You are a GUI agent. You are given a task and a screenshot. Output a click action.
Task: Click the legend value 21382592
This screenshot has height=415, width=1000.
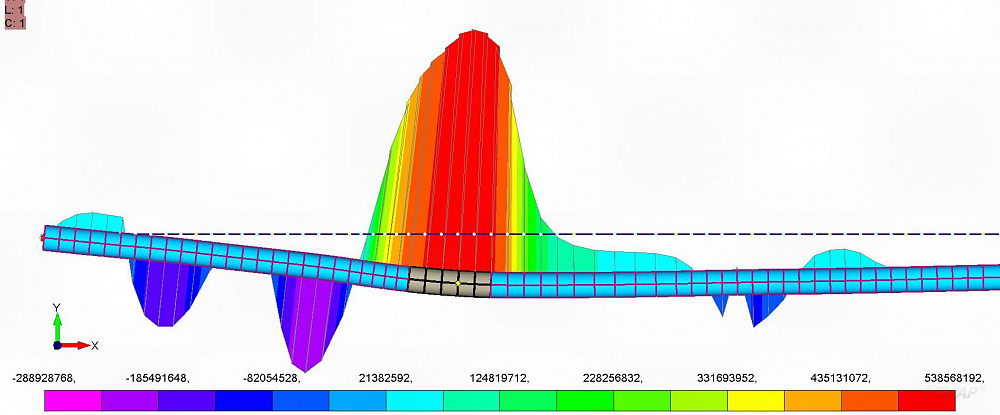click(383, 378)
